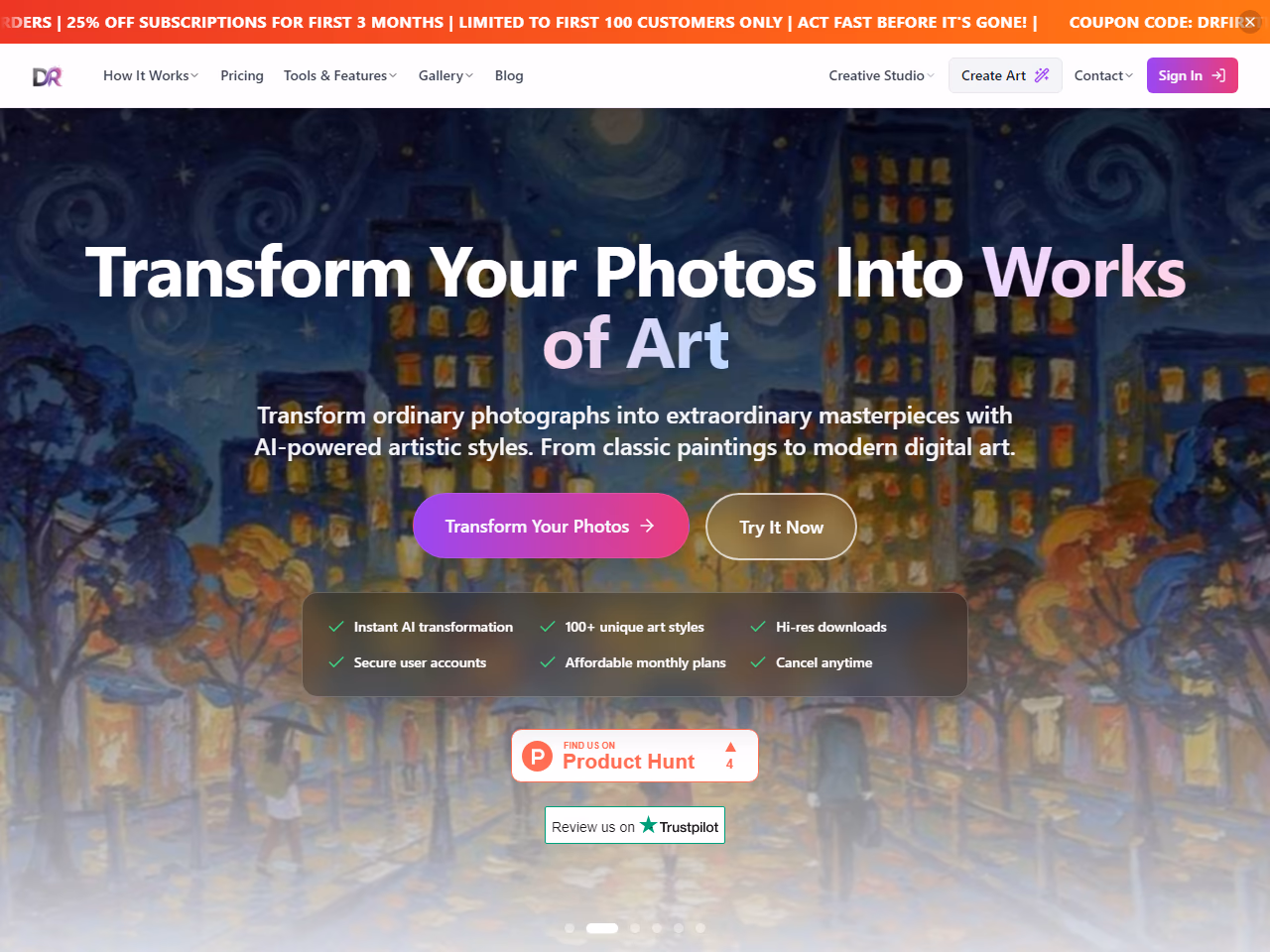Screen dimensions: 1270x952
Task: Open the Contact dropdown
Action: (1103, 75)
